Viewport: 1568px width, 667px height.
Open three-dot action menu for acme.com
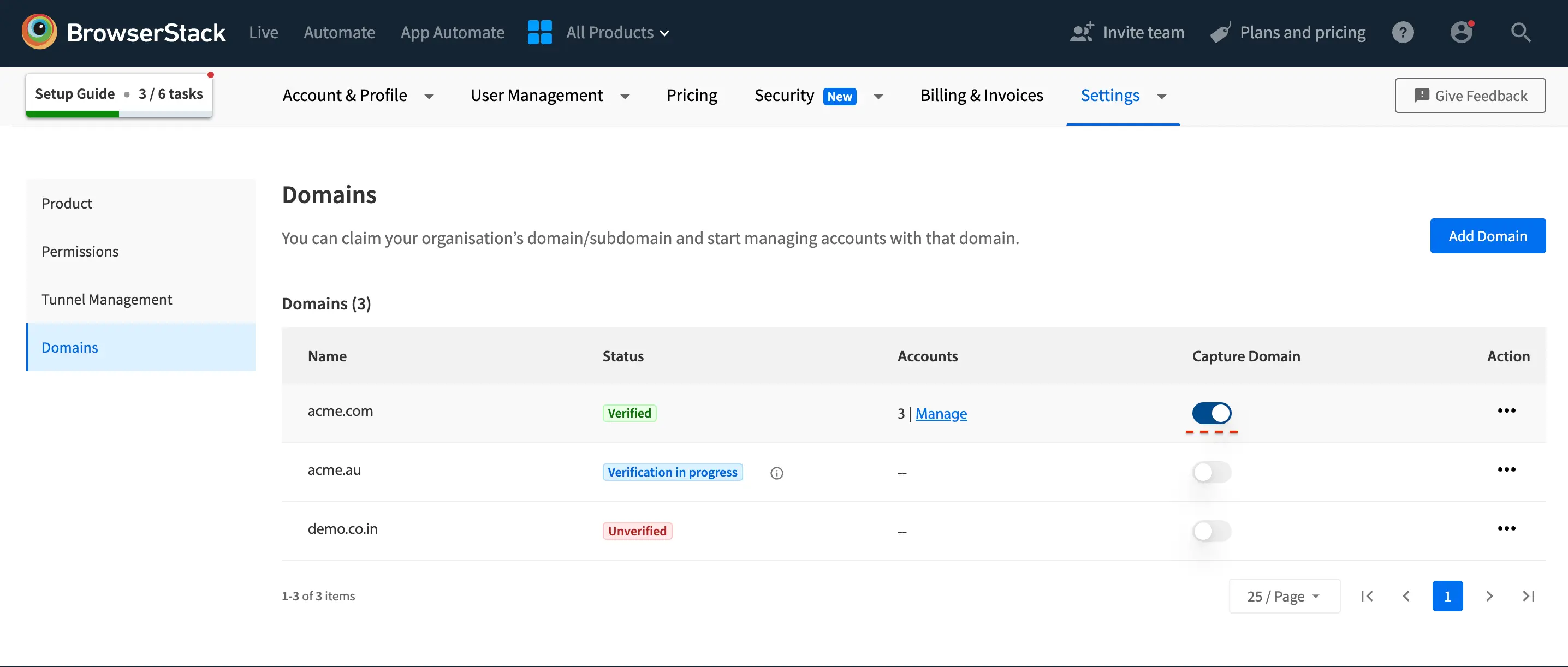pos(1506,411)
